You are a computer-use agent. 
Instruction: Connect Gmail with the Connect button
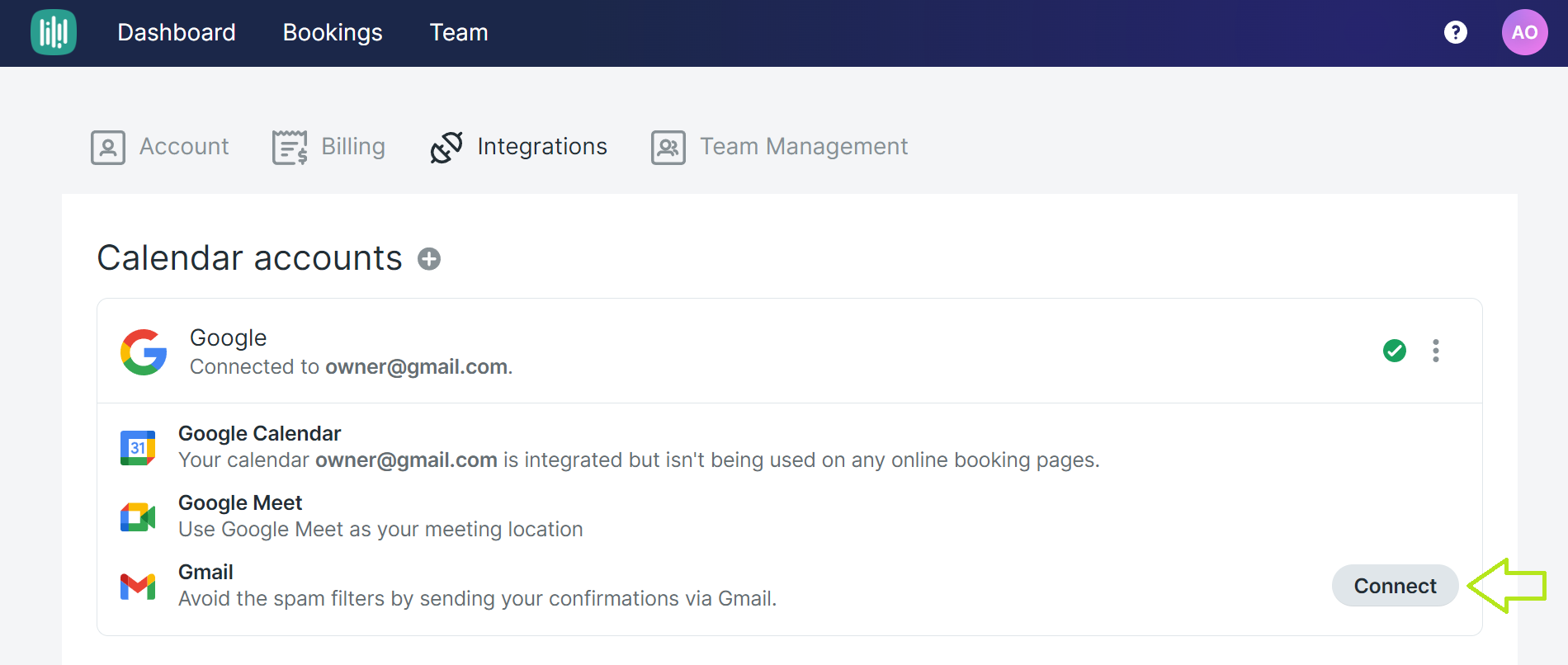click(1395, 586)
